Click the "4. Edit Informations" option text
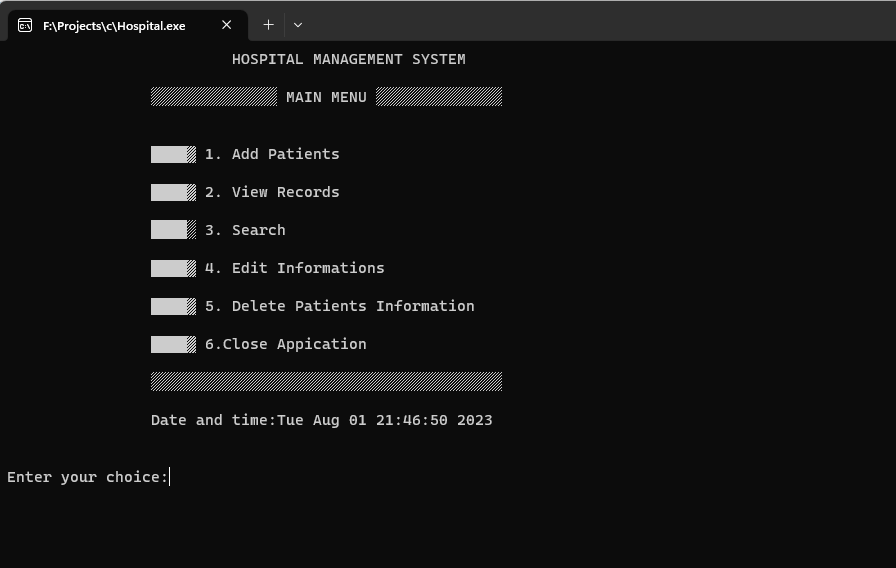Screen dimensions: 896x568 point(294,268)
